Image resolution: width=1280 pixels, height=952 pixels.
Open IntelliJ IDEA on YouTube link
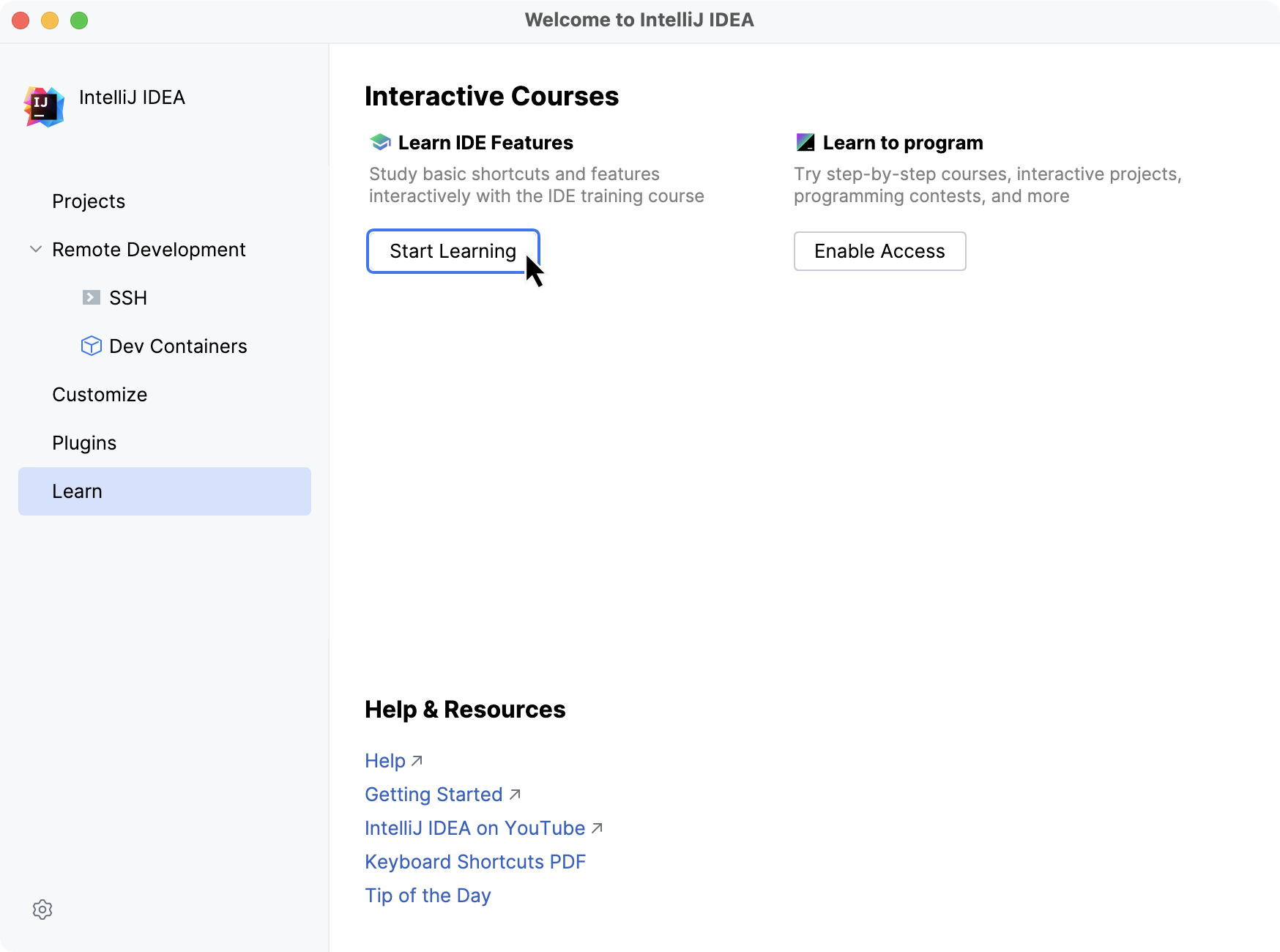coord(475,828)
